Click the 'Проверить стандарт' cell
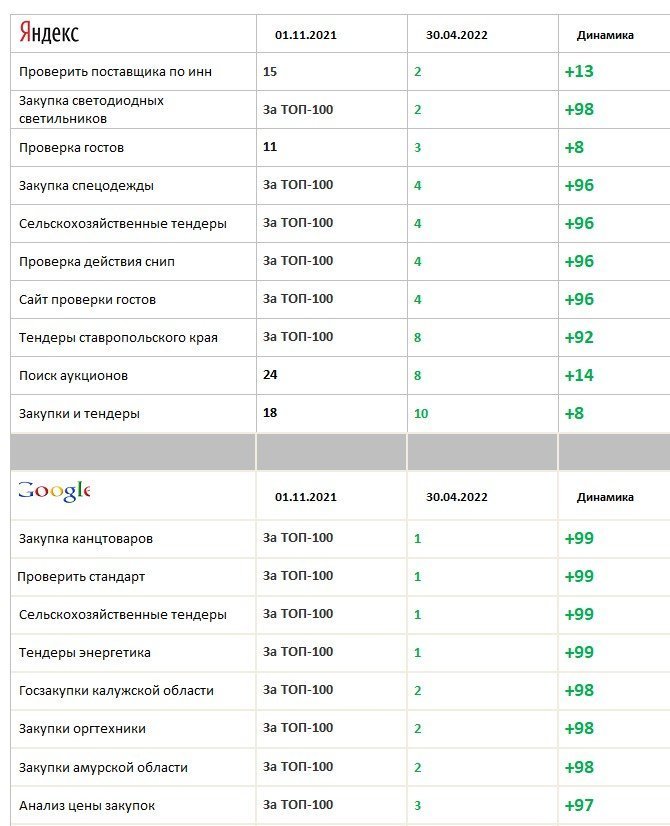 click(x=81, y=577)
